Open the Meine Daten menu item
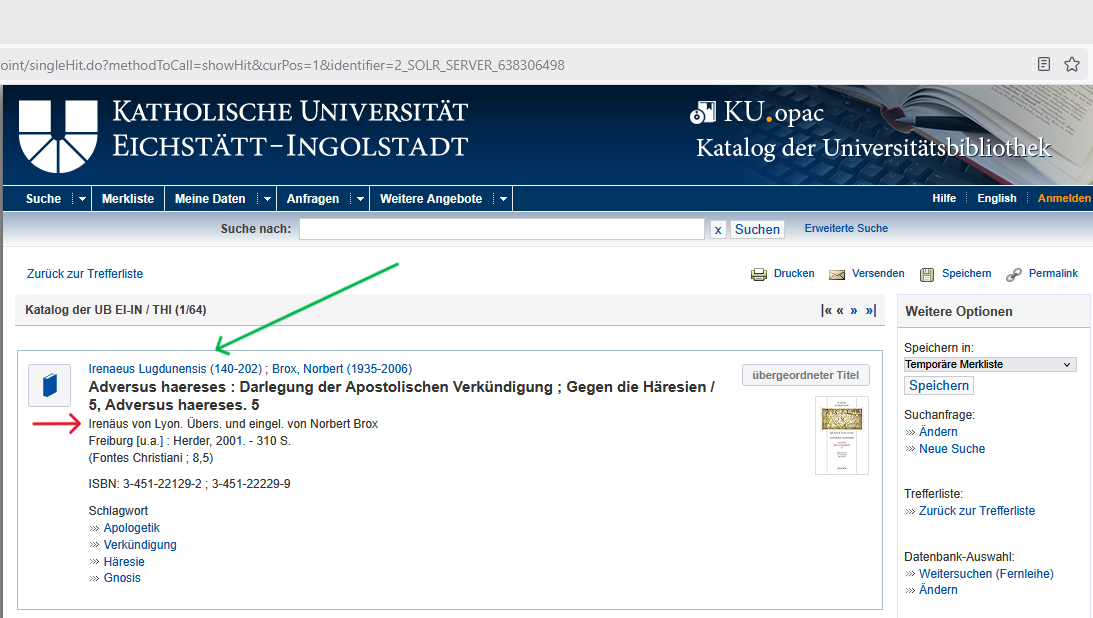1093x618 pixels. pyautogui.click(x=210, y=199)
